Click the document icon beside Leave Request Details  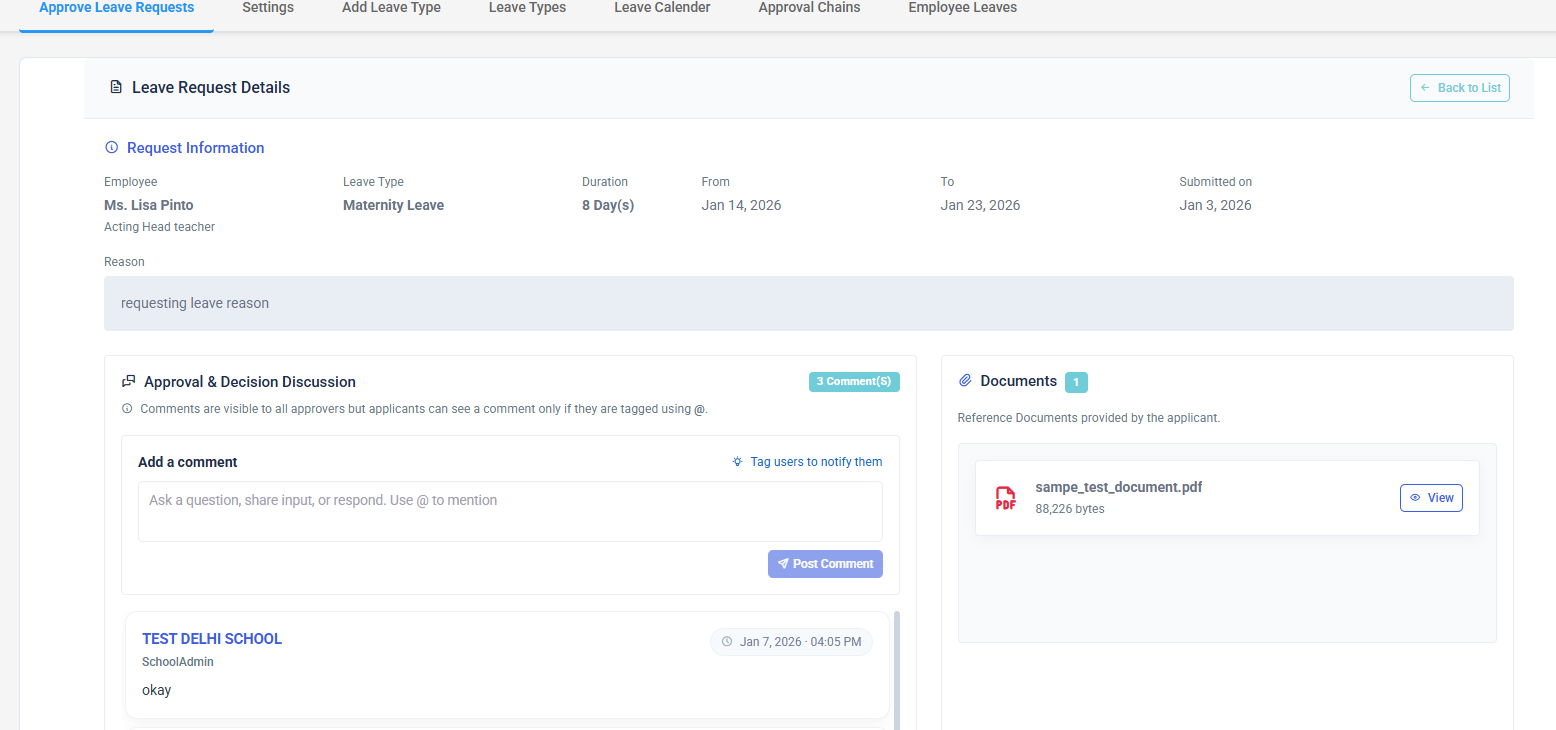tap(116, 87)
